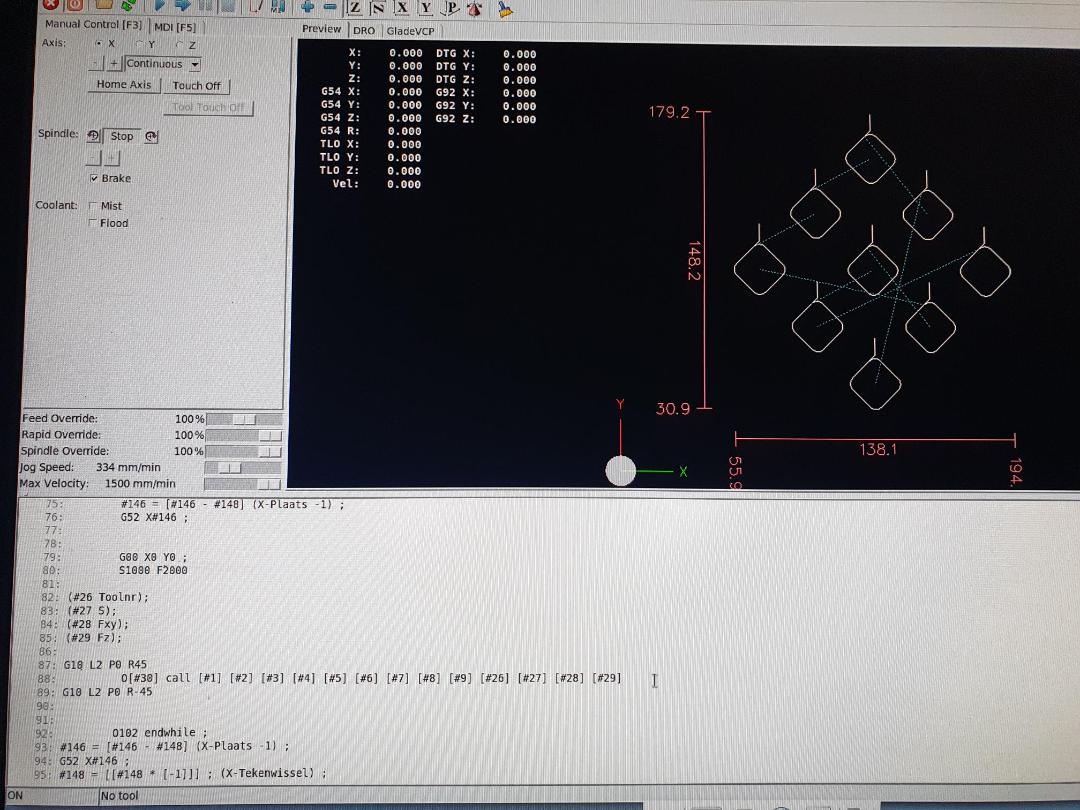1080x810 pixels.
Task: Select code line 75 #146 X-Plaats -1
Action: pyautogui.click(x=231, y=504)
